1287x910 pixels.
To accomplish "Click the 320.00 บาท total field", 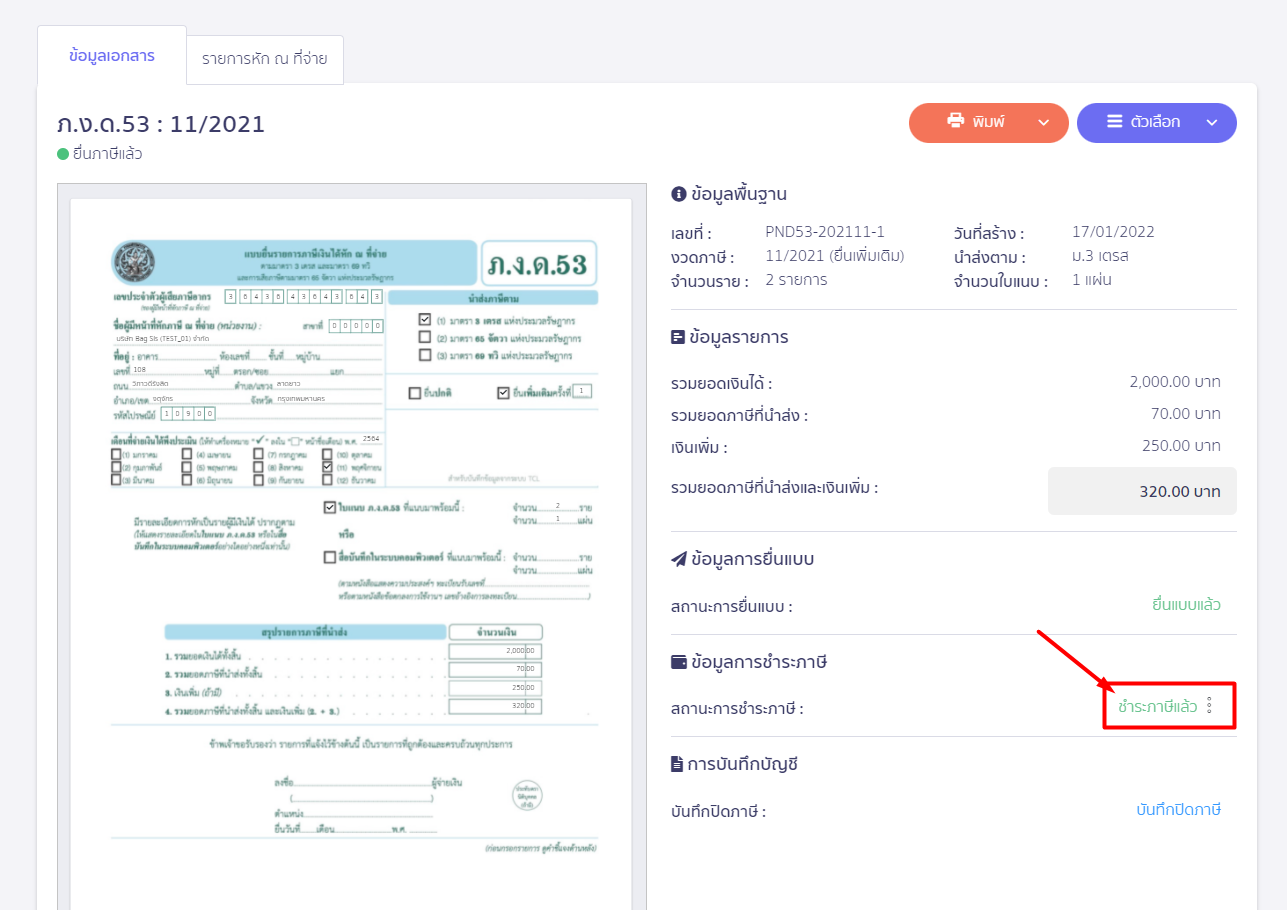I will 1142,491.
